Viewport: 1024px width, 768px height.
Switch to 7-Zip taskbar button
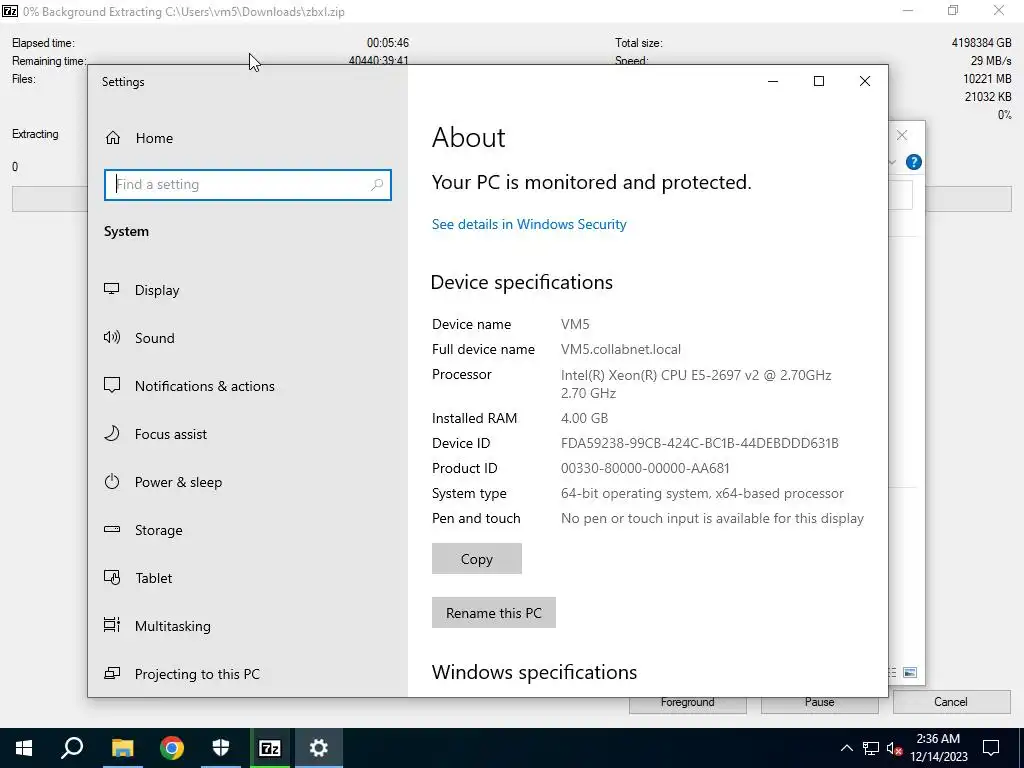[x=270, y=748]
